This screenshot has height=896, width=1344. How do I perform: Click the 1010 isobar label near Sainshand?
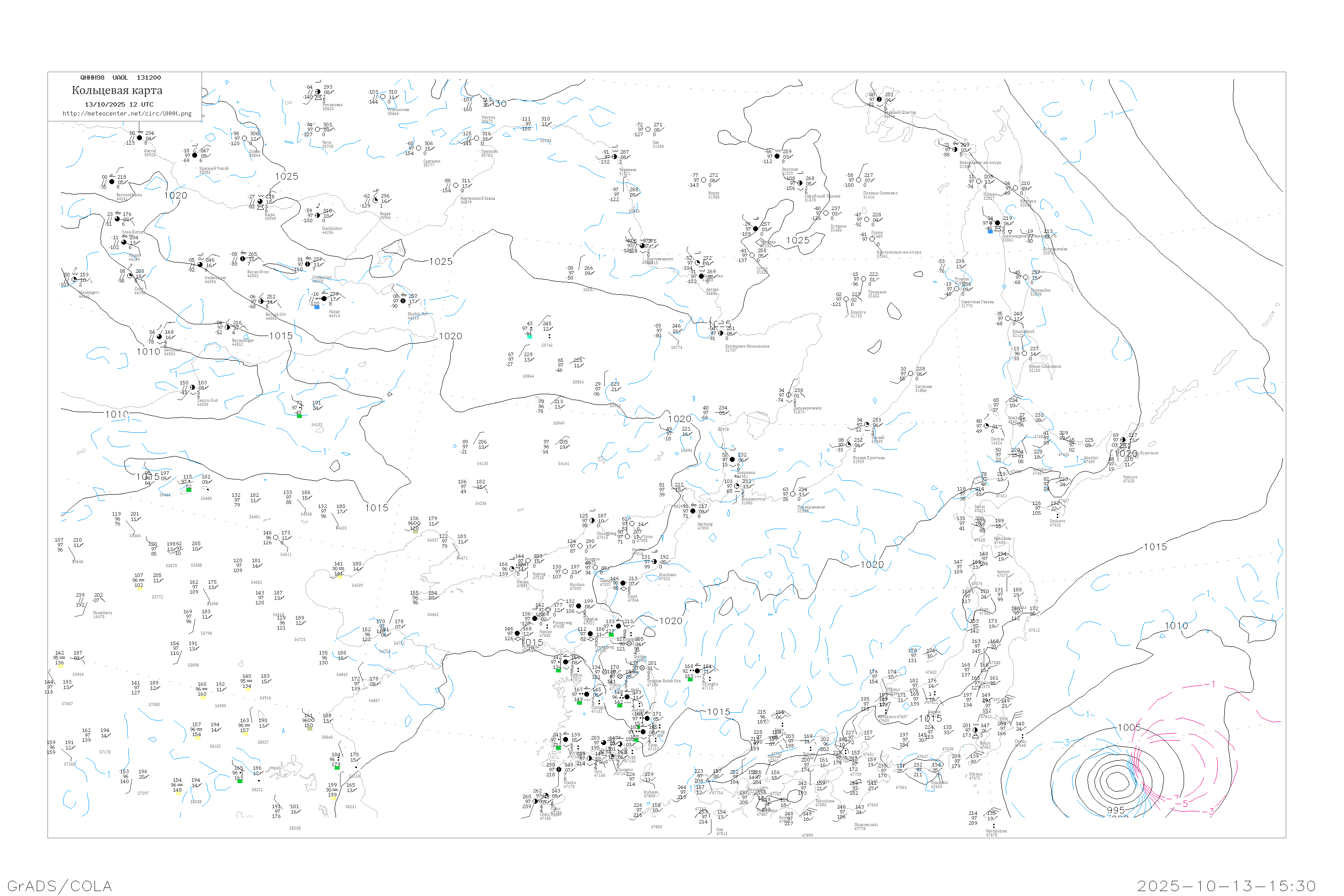click(x=148, y=352)
